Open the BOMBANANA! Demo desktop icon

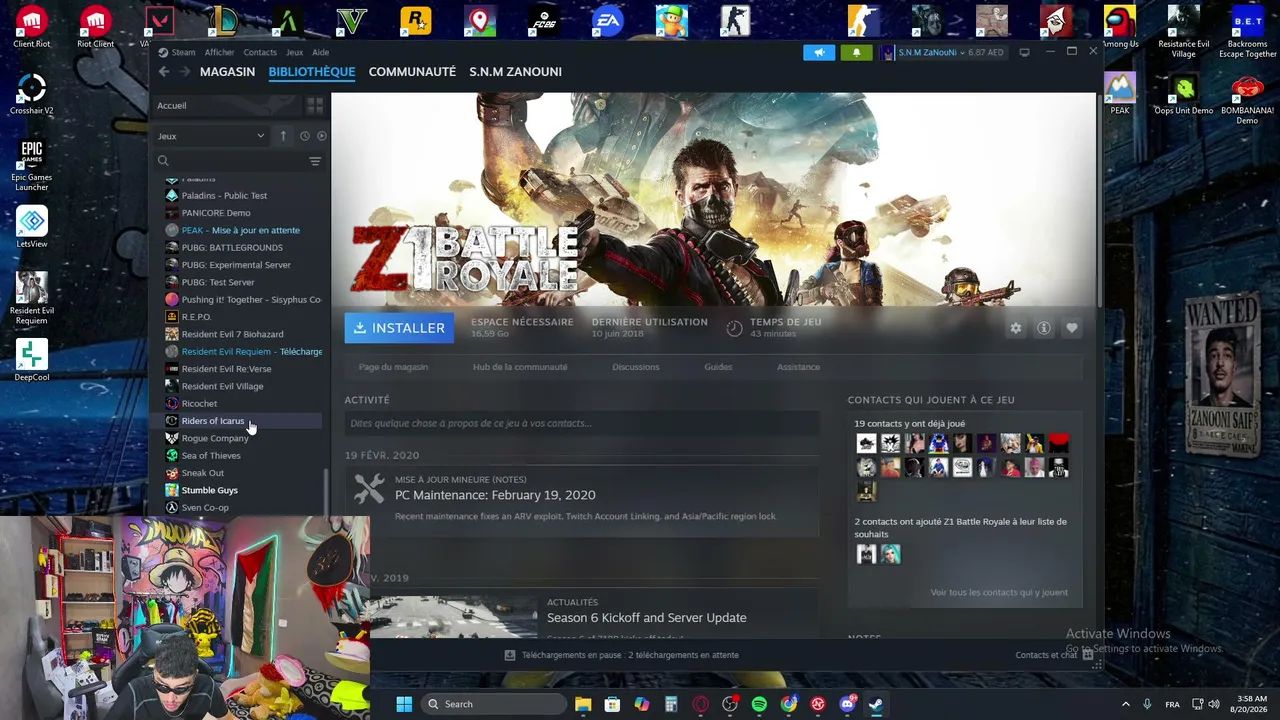tap(1247, 99)
